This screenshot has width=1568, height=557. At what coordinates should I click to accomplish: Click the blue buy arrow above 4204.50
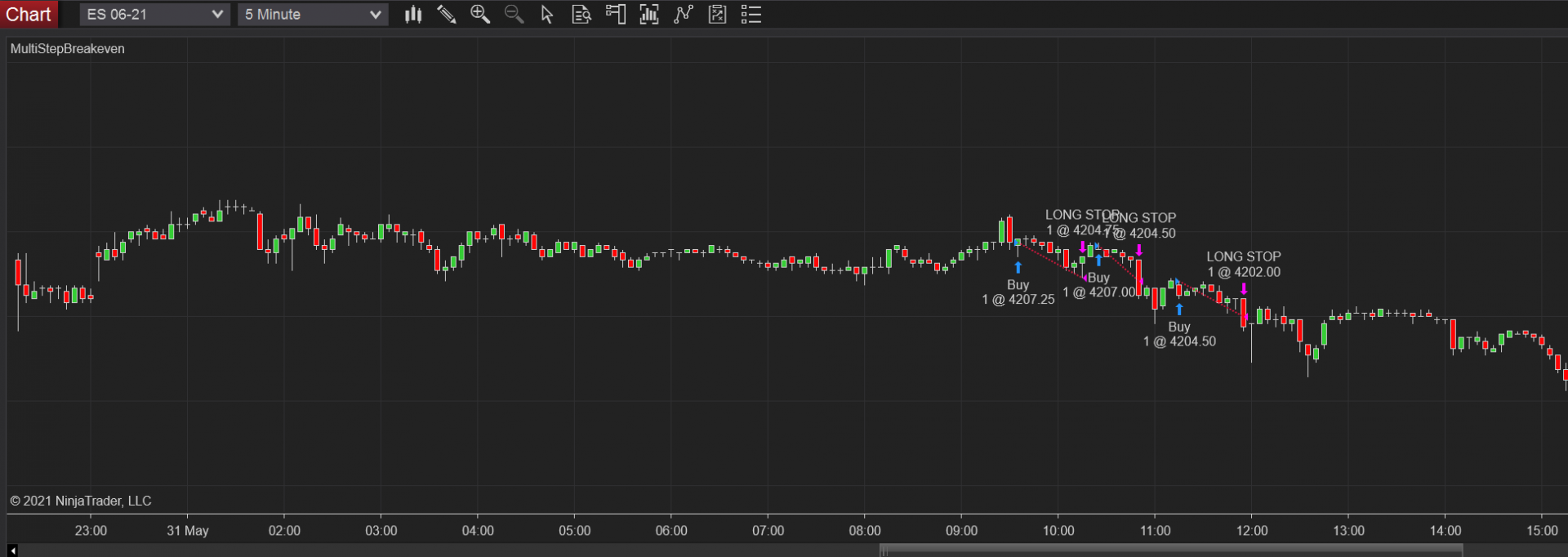point(1179,310)
